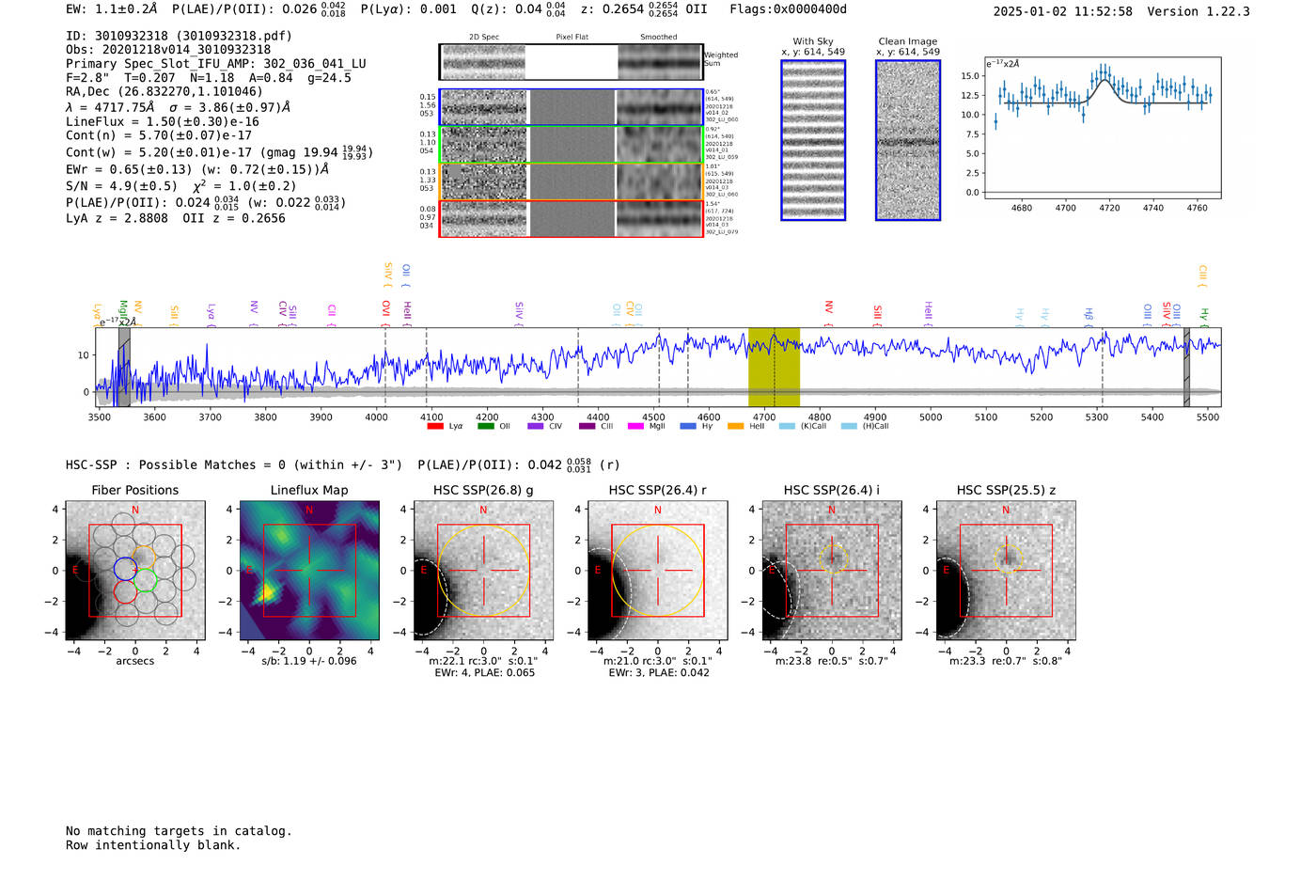This screenshot has height=896, width=1316.
Task: Open the Lineflux Map panel
Action: tap(309, 571)
